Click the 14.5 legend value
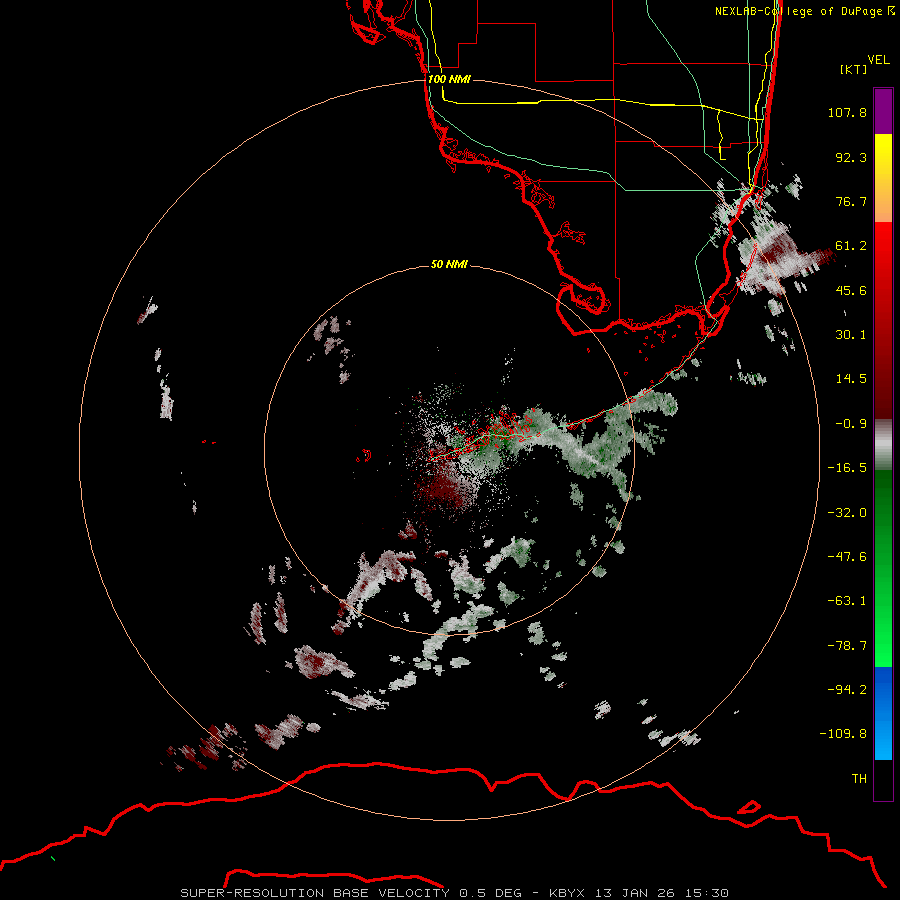 coord(851,379)
